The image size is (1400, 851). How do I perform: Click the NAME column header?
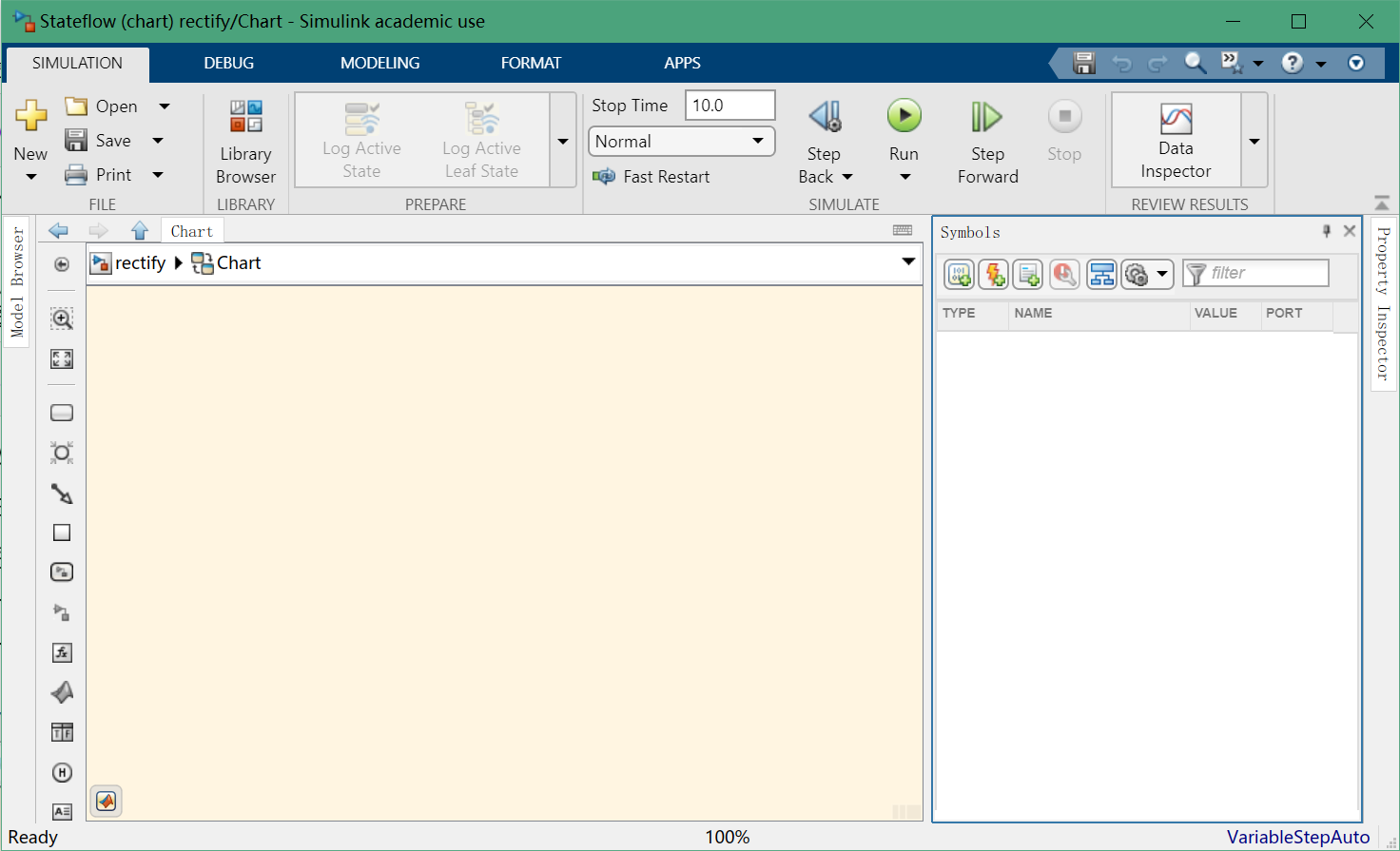pyautogui.click(x=1099, y=314)
